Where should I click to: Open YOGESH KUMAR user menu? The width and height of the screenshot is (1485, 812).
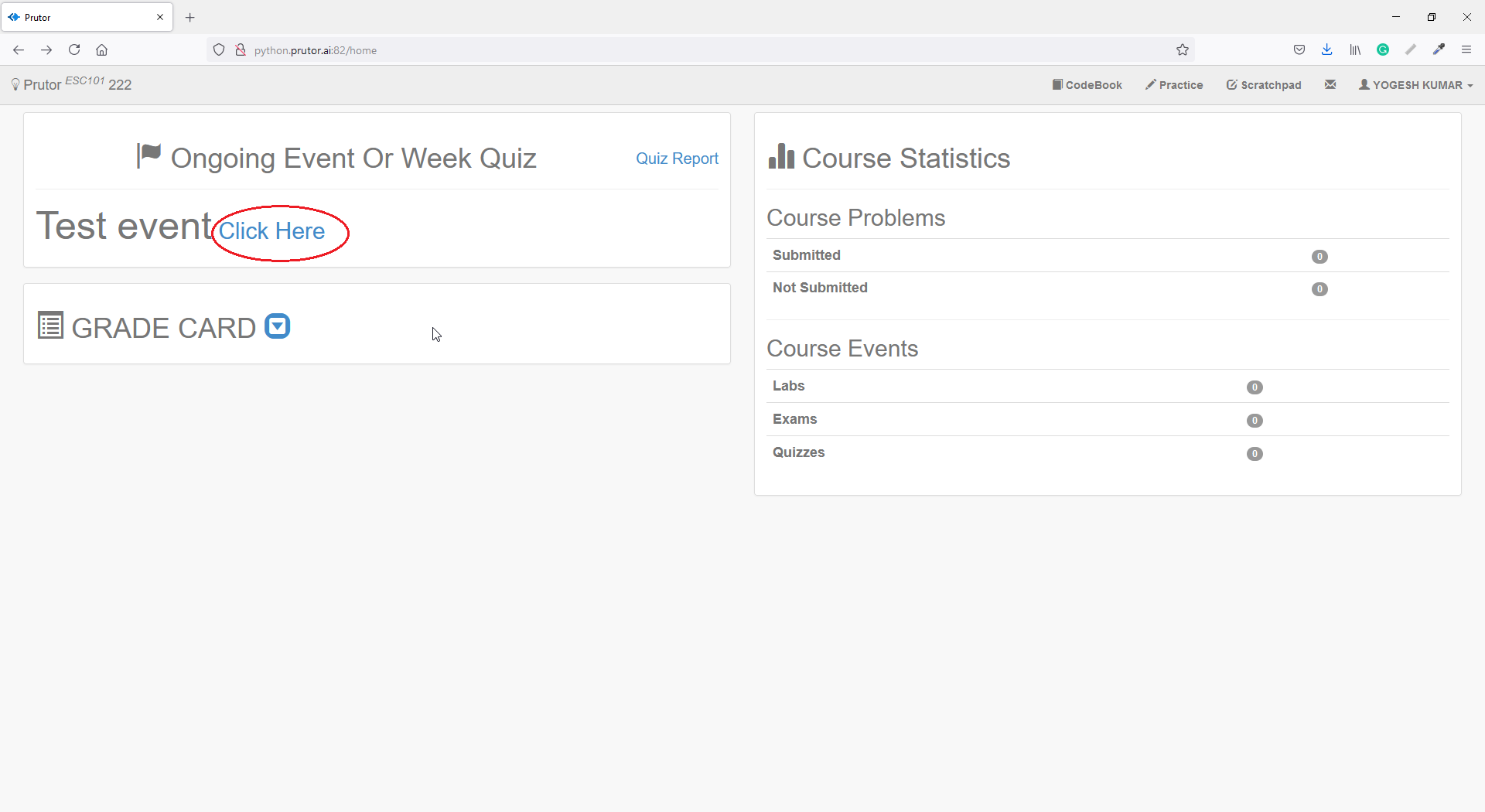tap(1415, 85)
